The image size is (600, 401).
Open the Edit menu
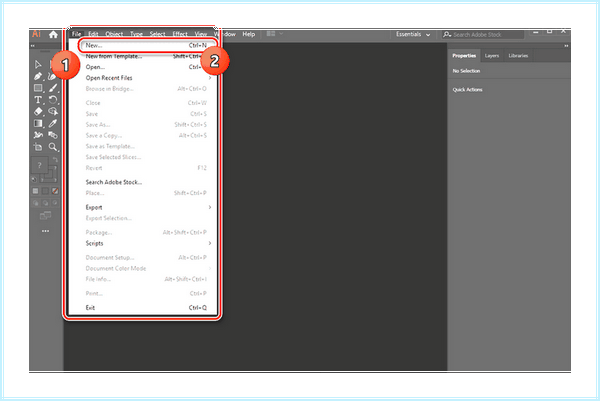pos(93,34)
